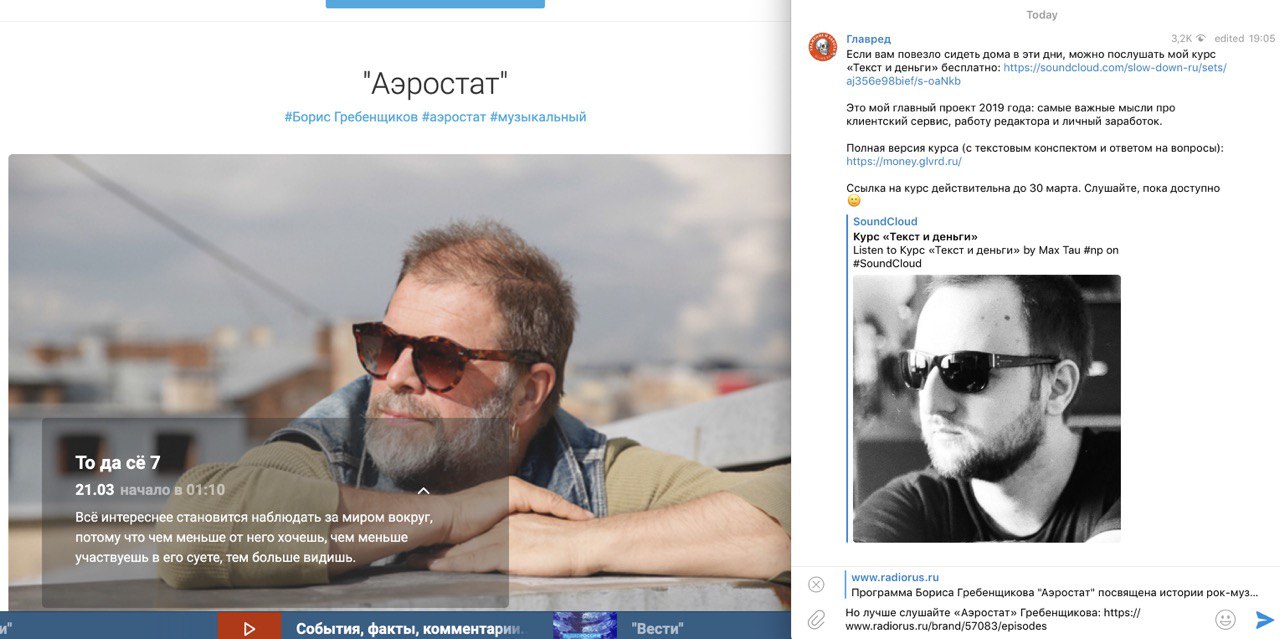Image resolution: width=1280 pixels, height=639 pixels.
Task: Open the black-and-white SoundCloud preview photo
Action: [987, 408]
